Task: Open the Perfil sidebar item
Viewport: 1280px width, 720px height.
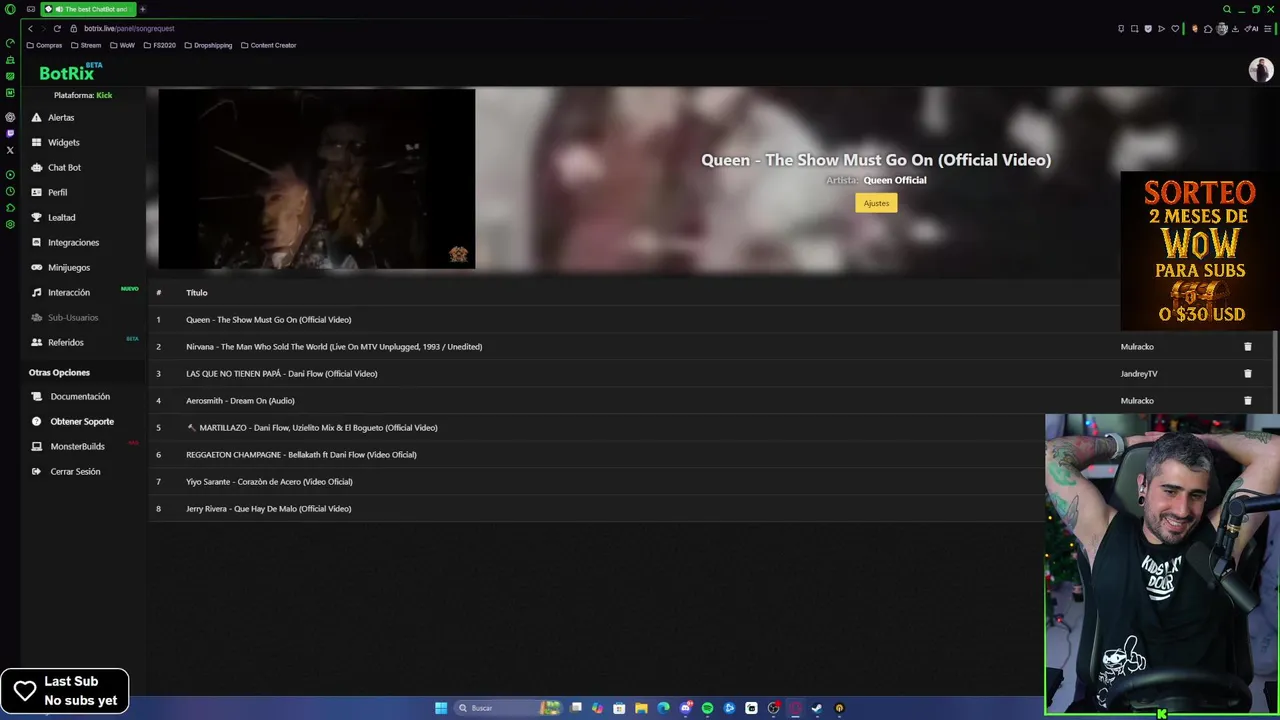Action: (x=57, y=192)
